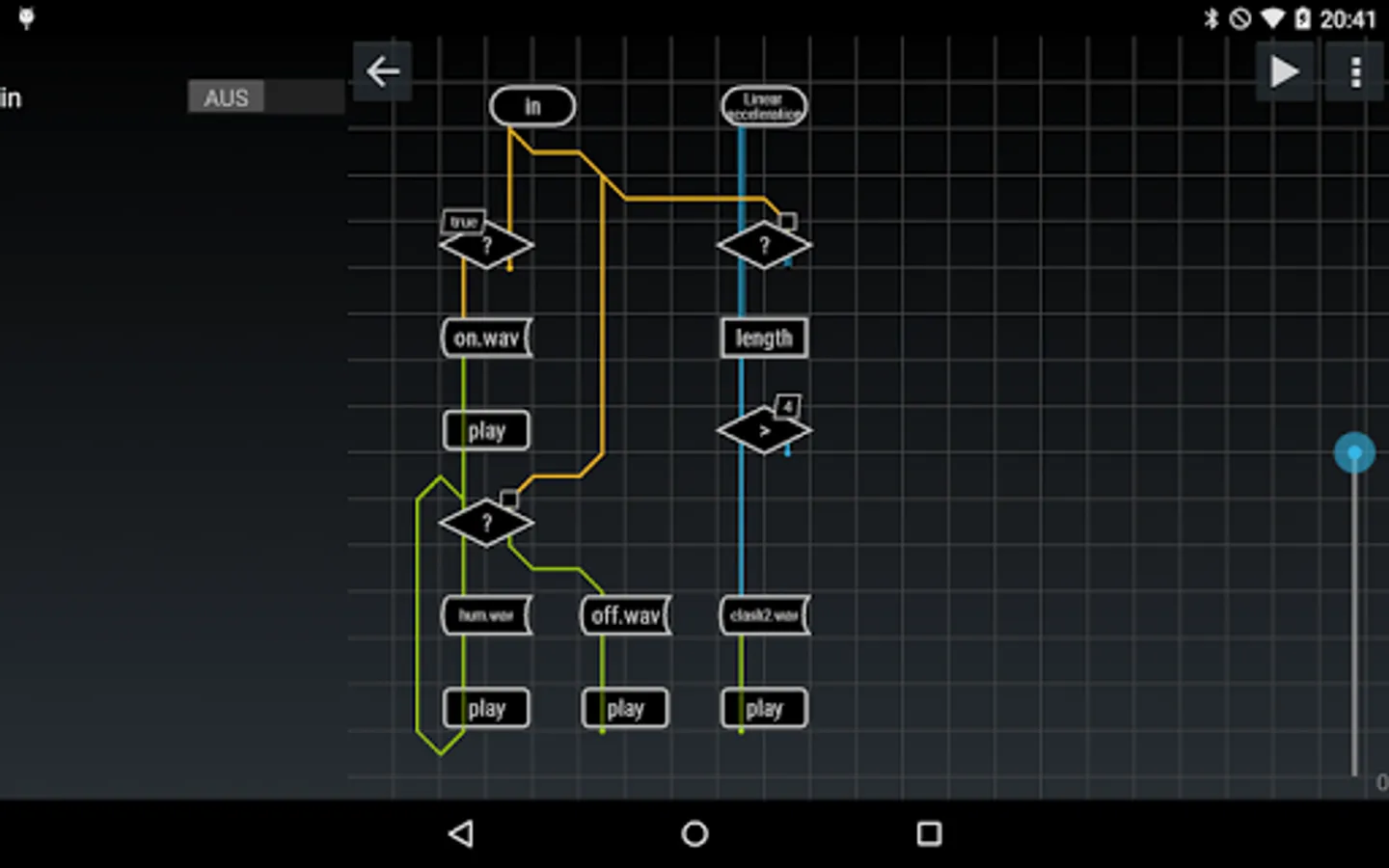Select the play block below off.wav
This screenshot has width=1389, height=868.
coord(625,709)
